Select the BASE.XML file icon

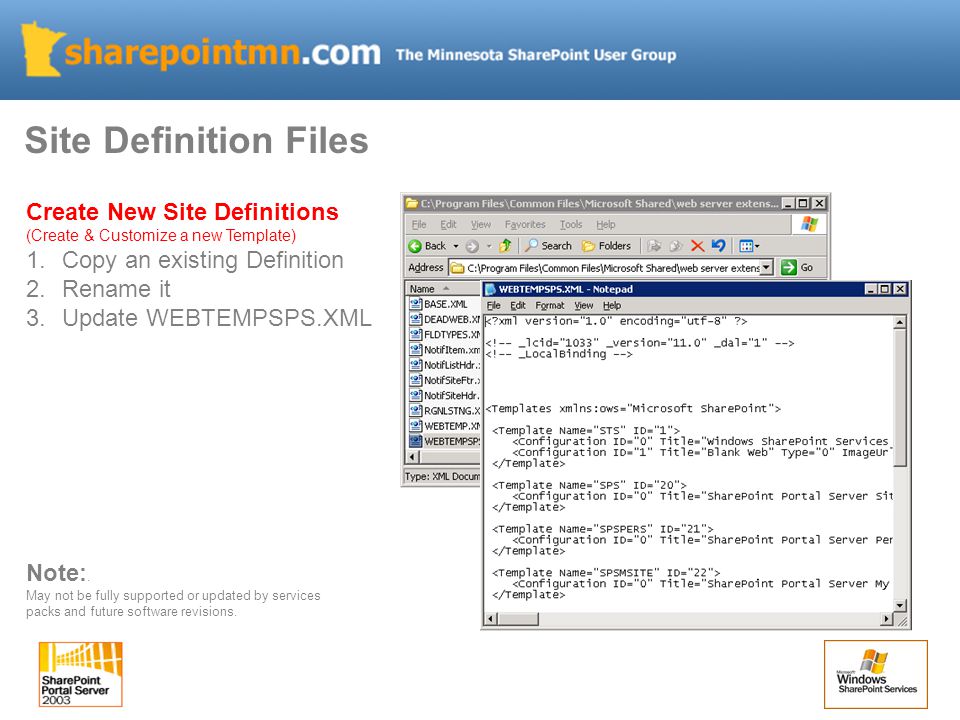pyautogui.click(x=416, y=304)
